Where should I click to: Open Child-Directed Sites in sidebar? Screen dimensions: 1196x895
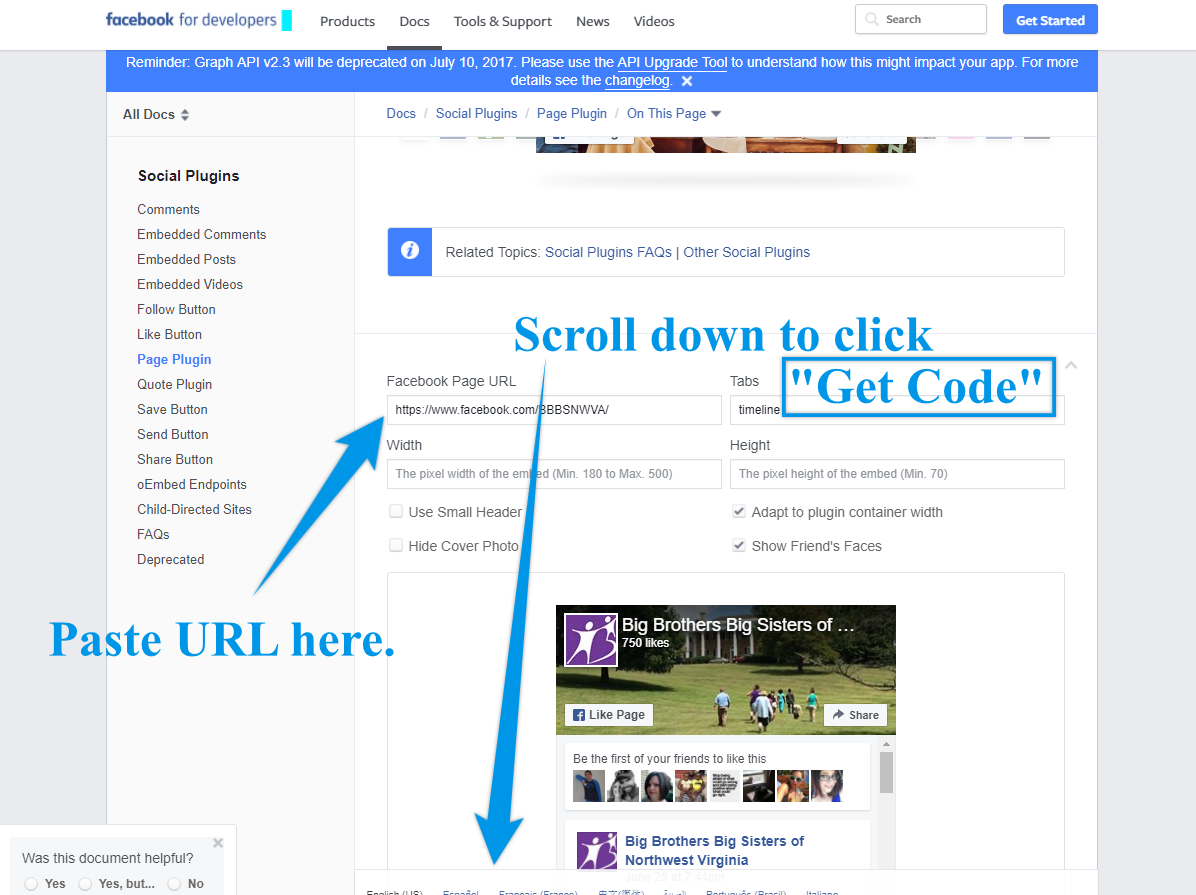194,509
